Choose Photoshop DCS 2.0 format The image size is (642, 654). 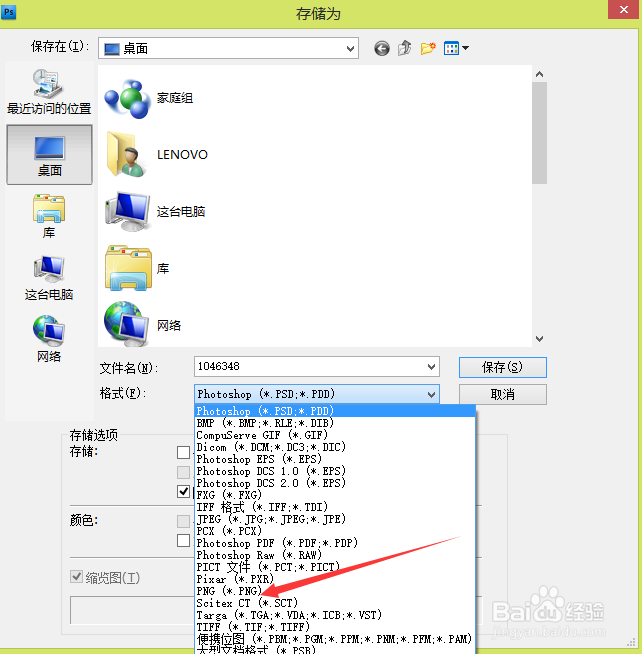coord(335,483)
